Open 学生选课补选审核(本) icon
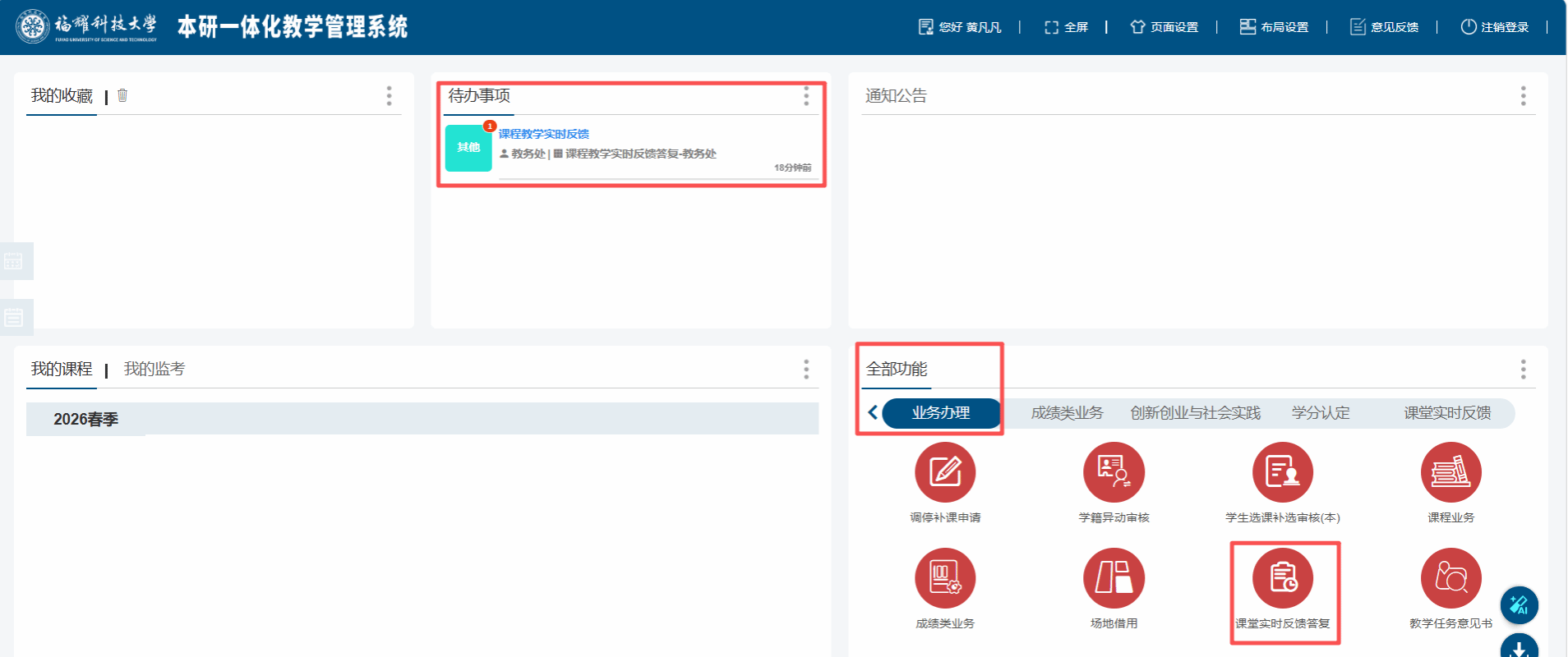Viewport: 1568px width, 657px height. coord(1282,472)
